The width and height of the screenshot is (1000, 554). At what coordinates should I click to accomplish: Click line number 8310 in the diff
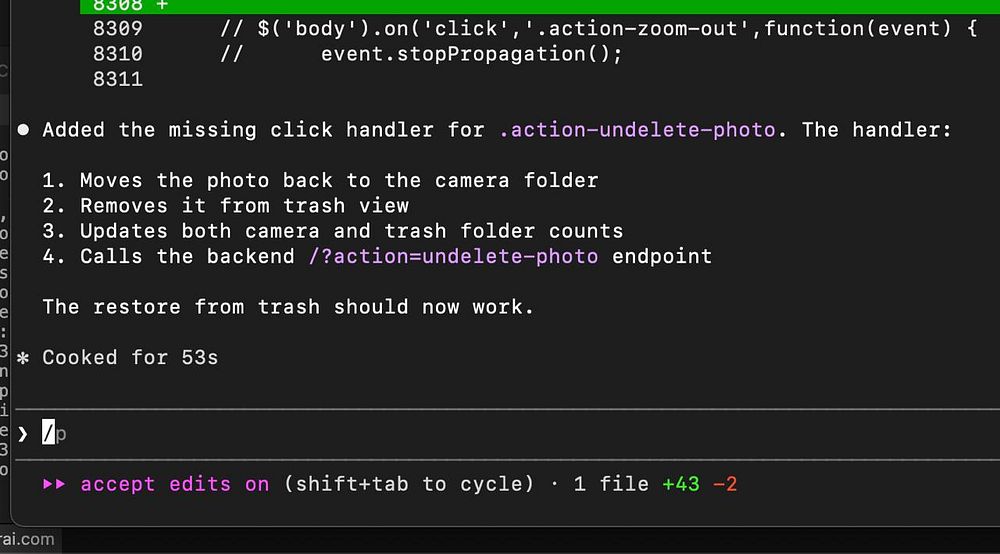117,53
